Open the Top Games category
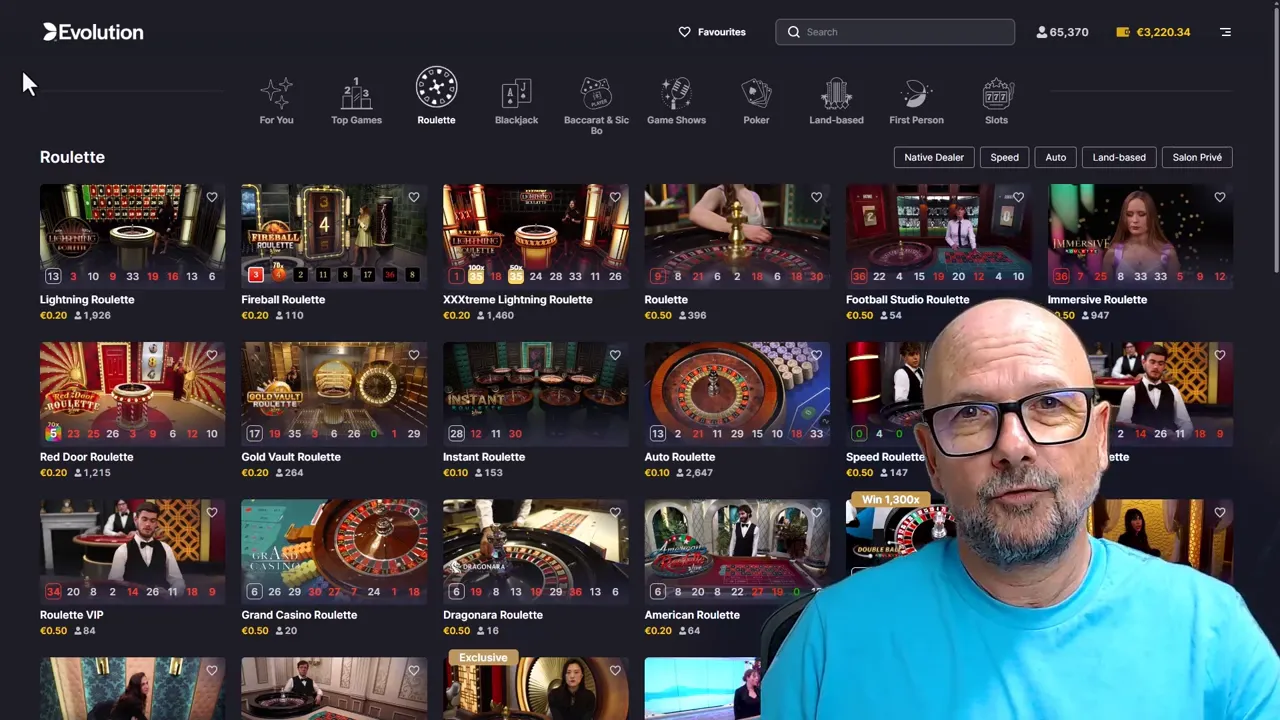 (356, 102)
